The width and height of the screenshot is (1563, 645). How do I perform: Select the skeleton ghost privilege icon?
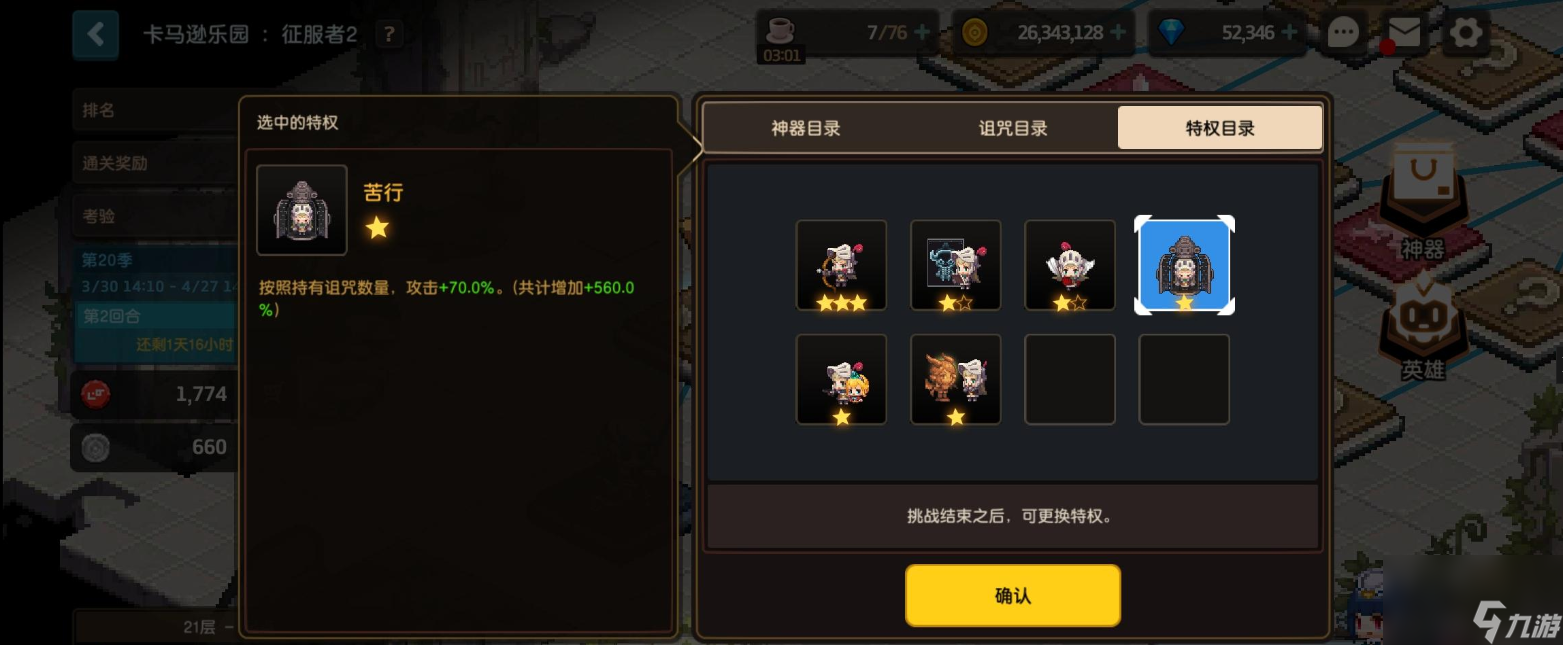click(x=955, y=265)
